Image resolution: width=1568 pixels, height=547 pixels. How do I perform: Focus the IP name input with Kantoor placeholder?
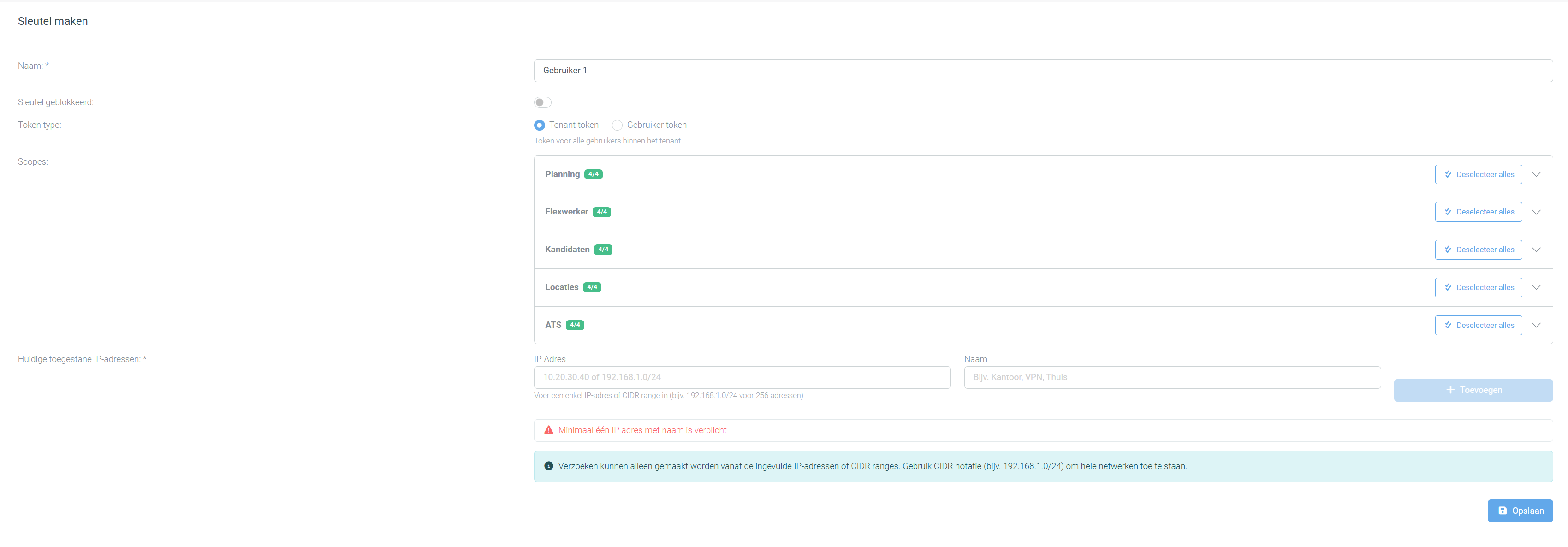(1172, 377)
